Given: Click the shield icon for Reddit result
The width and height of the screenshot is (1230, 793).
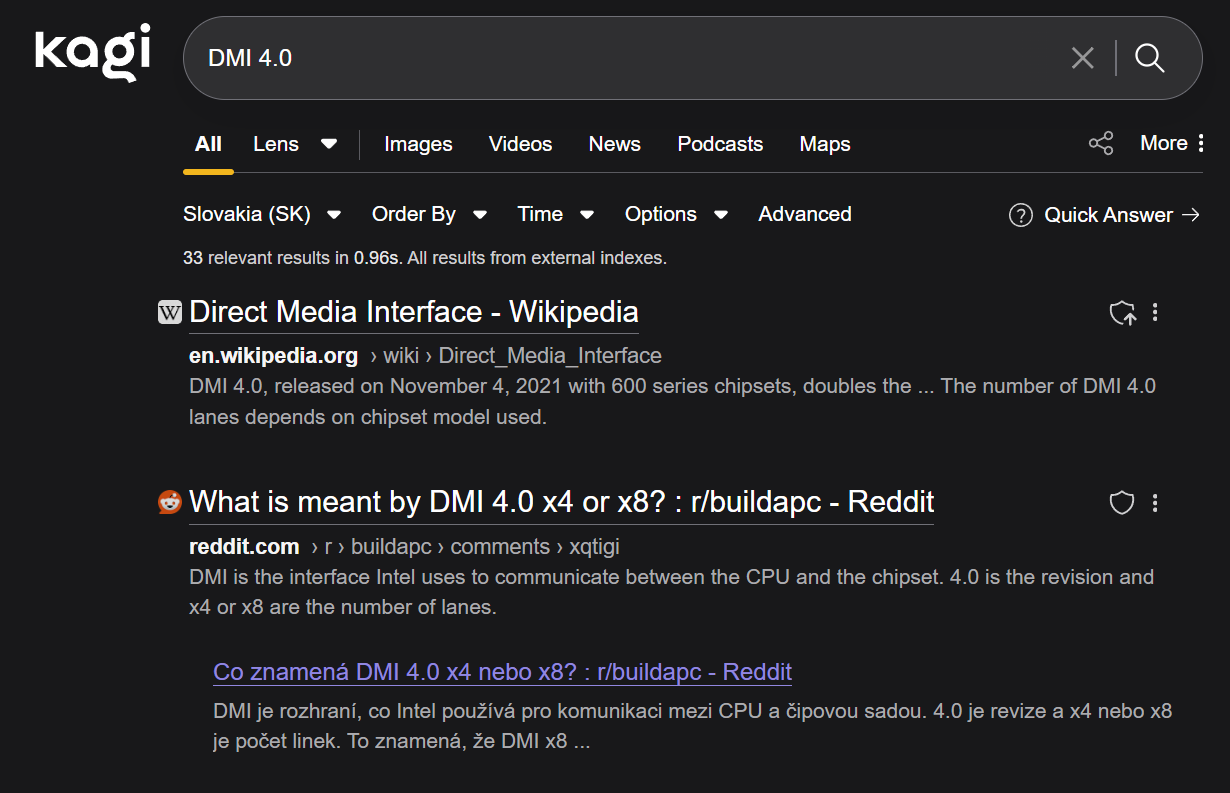Looking at the screenshot, I should point(1122,503).
